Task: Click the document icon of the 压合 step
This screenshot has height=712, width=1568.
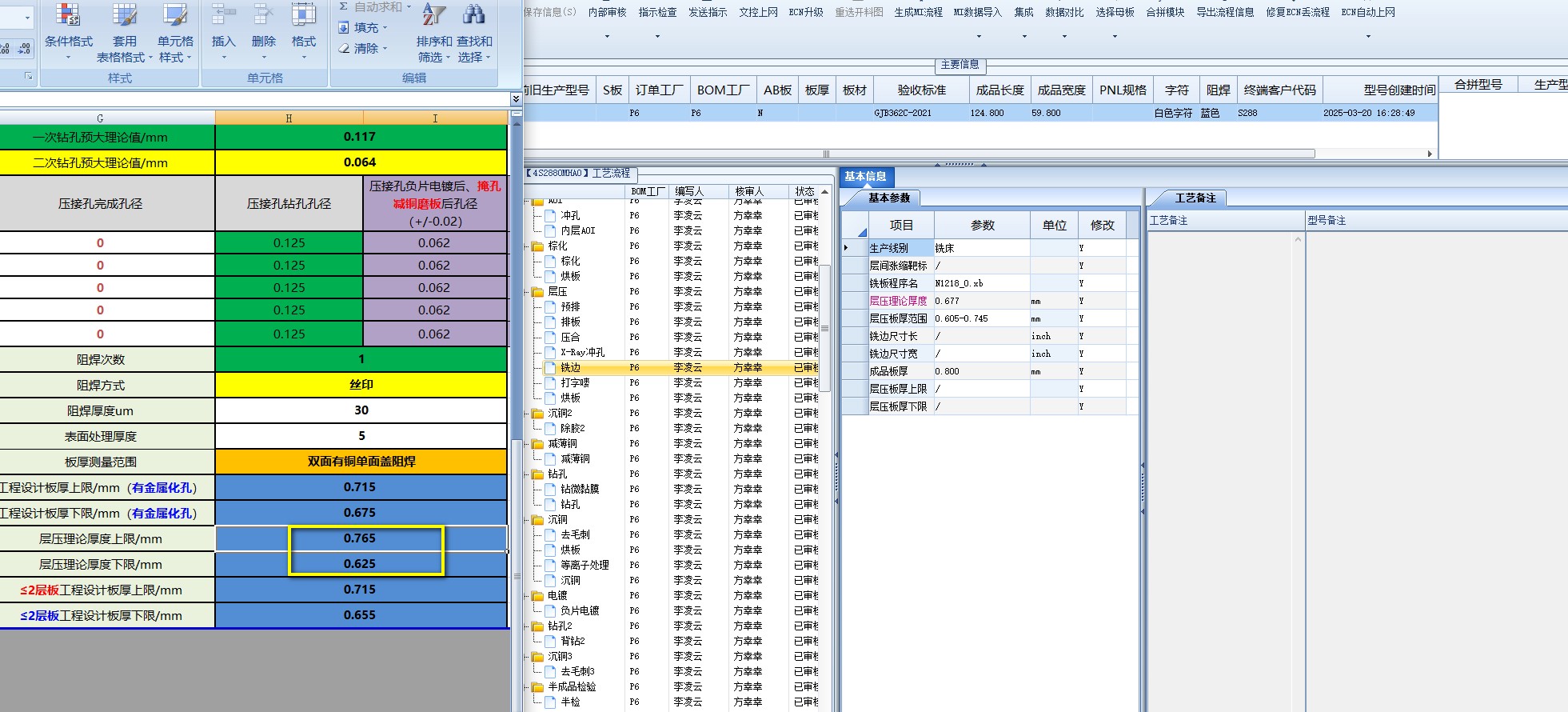Action: (550, 338)
